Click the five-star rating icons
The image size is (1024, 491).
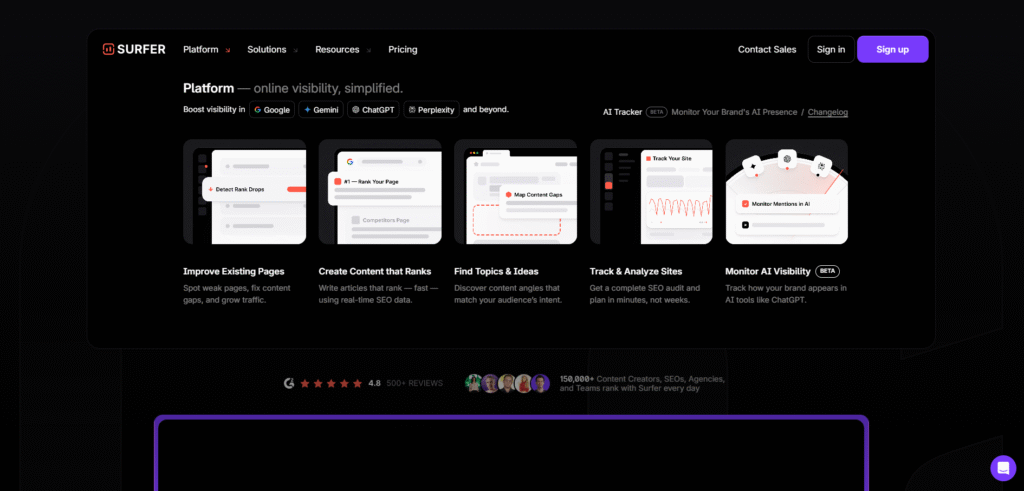[x=331, y=383]
